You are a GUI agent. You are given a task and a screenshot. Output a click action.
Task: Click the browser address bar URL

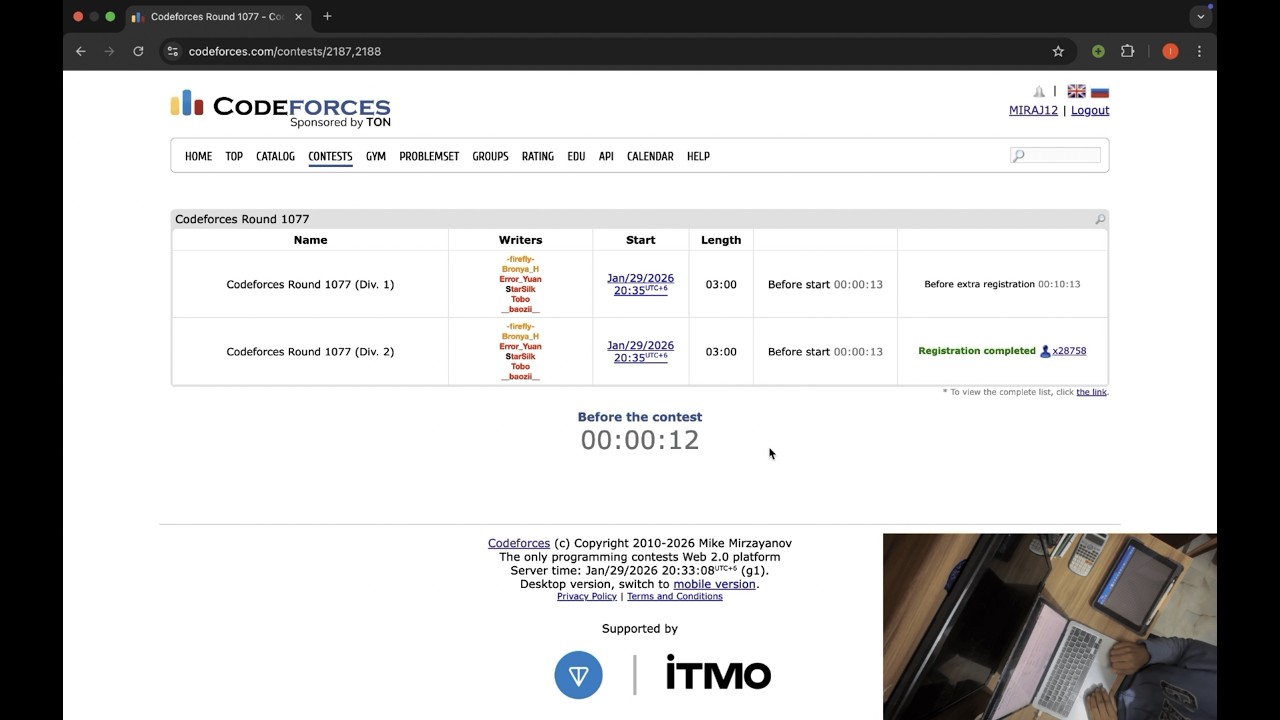285,51
